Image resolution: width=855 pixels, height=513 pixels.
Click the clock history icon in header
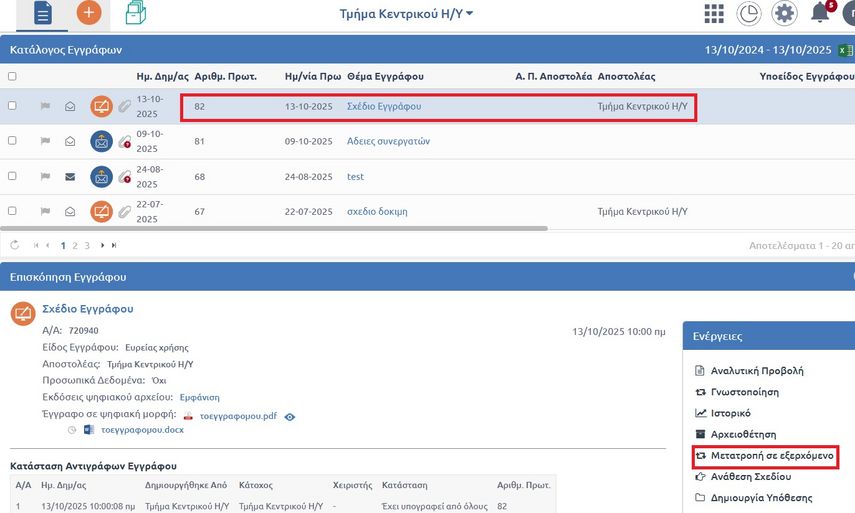(x=748, y=13)
